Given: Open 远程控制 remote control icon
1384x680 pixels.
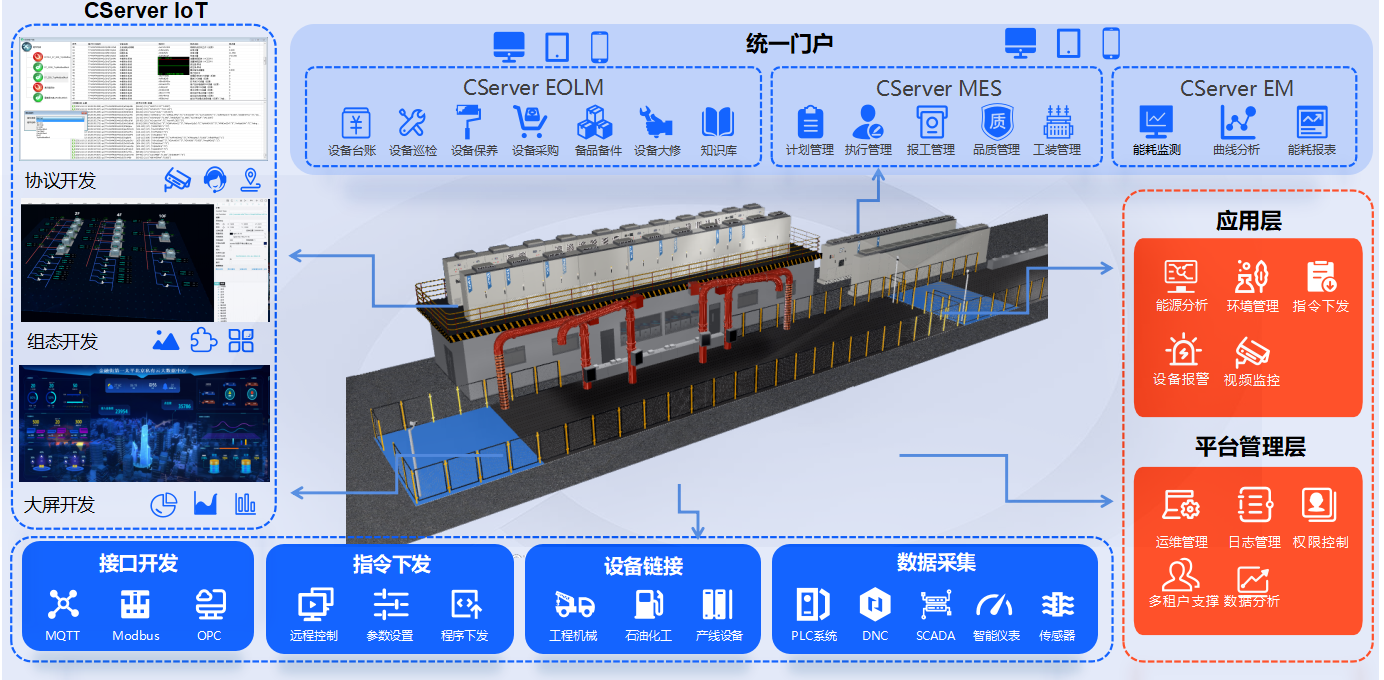Looking at the screenshot, I should (314, 604).
